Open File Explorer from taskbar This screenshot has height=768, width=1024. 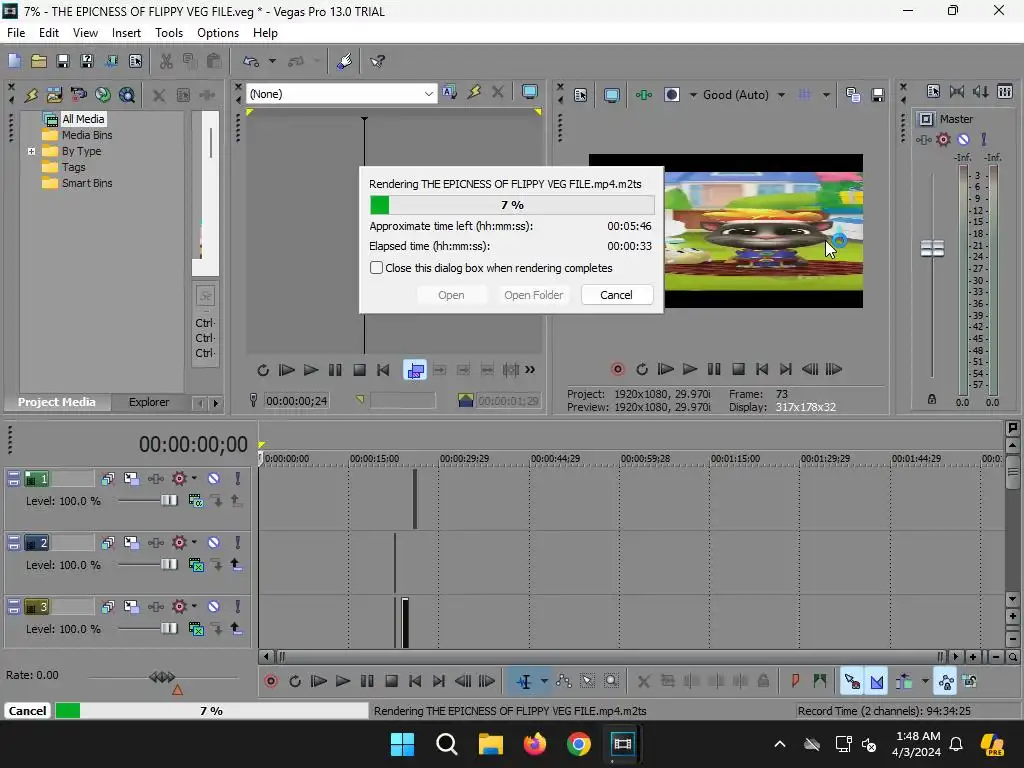pos(490,744)
